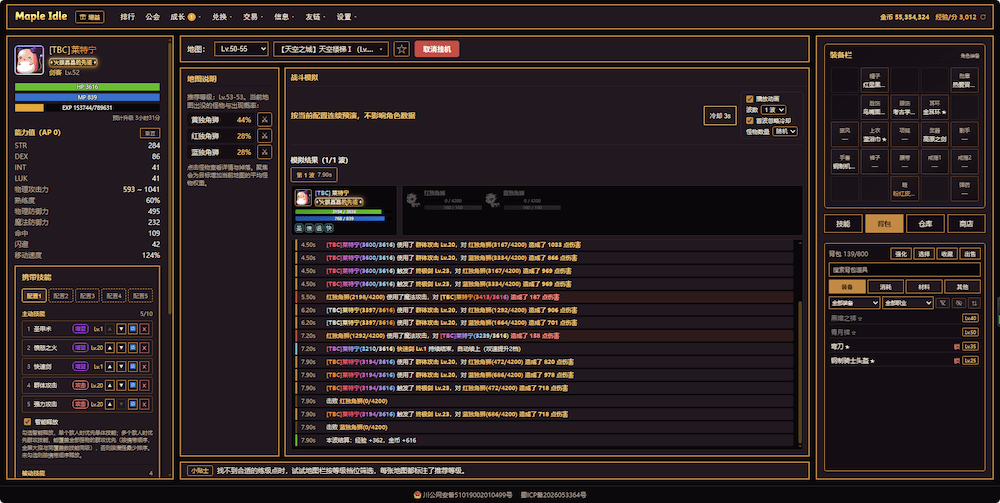Focus the backpack item search field

[904, 270]
